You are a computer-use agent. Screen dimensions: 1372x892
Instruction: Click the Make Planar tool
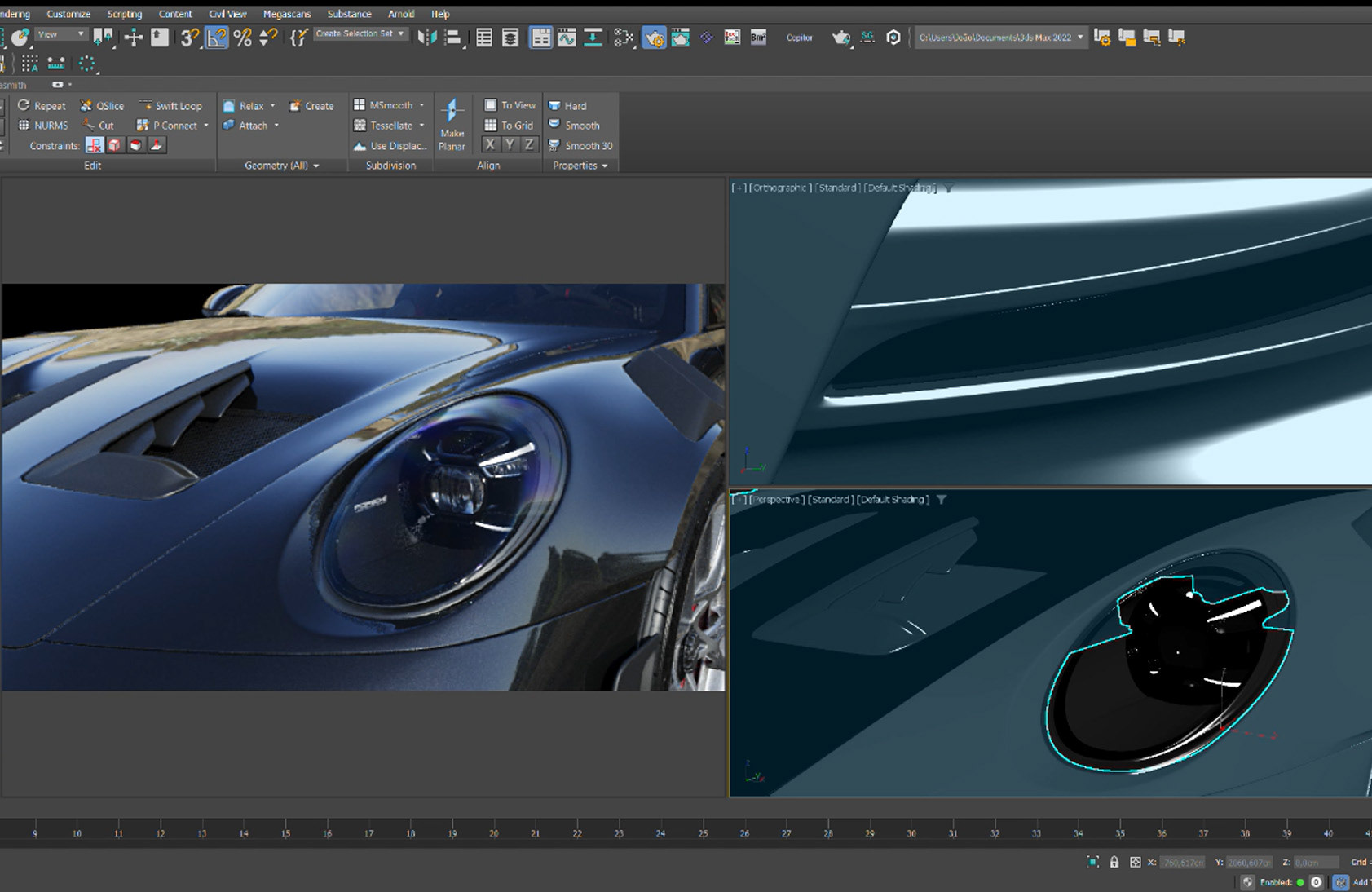tap(452, 125)
